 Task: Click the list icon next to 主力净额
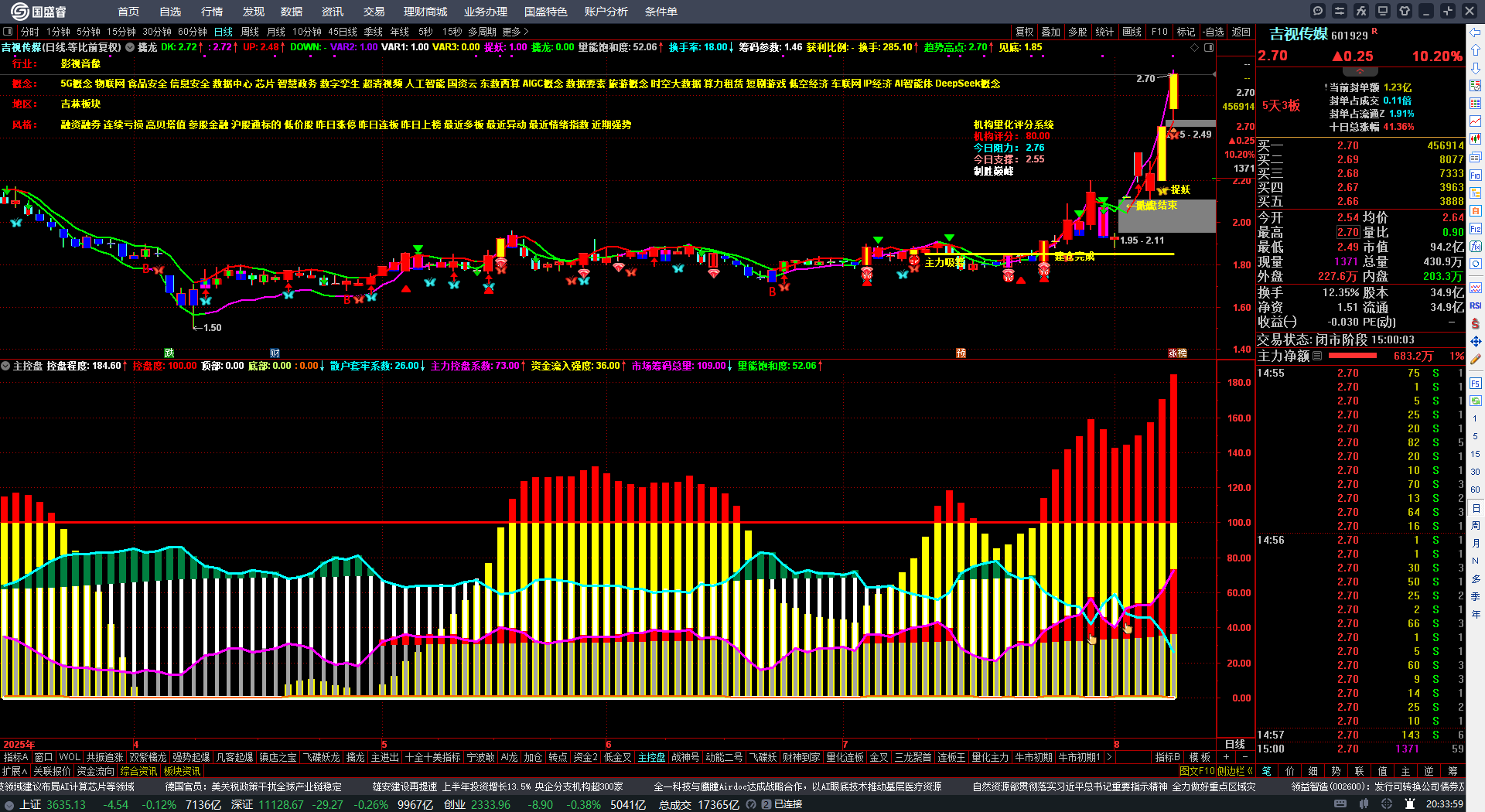coord(1317,356)
